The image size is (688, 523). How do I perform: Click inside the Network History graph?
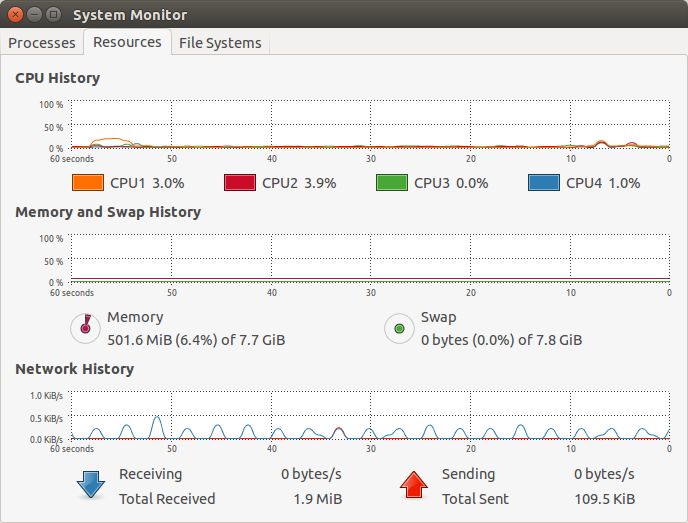pos(368,416)
